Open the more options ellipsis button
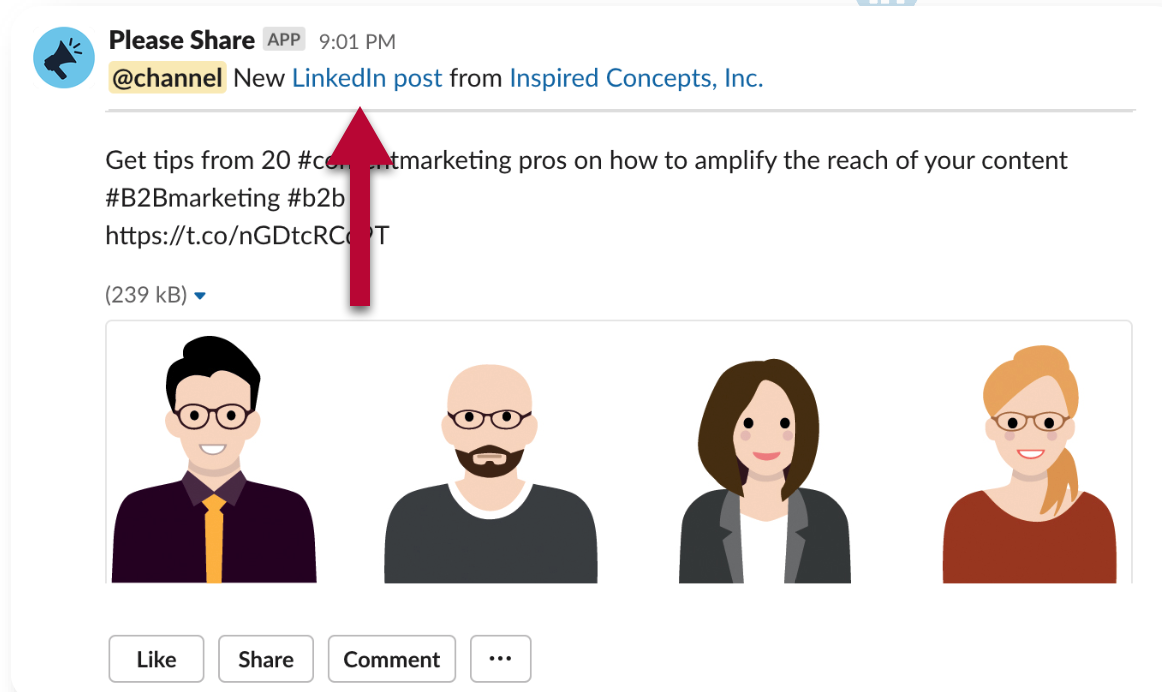Viewport: 1162px width, 692px height. click(500, 659)
